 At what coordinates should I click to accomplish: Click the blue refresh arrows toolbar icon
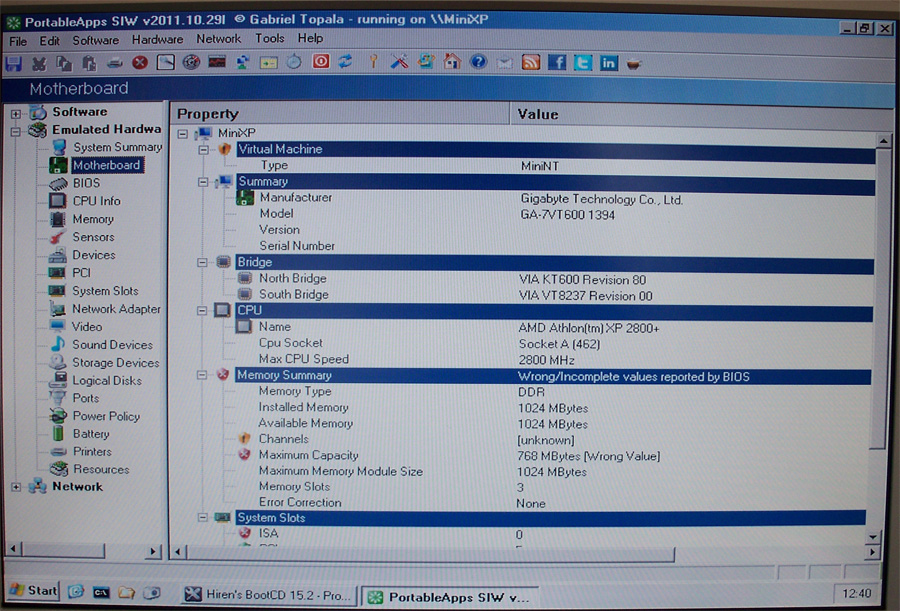(346, 61)
